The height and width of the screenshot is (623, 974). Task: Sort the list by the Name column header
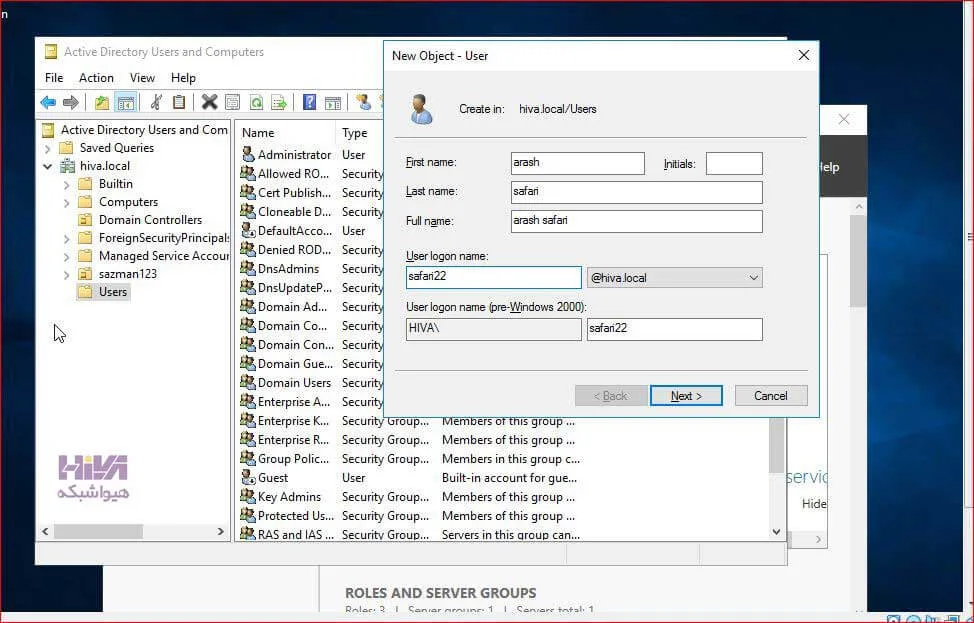pyautogui.click(x=286, y=133)
